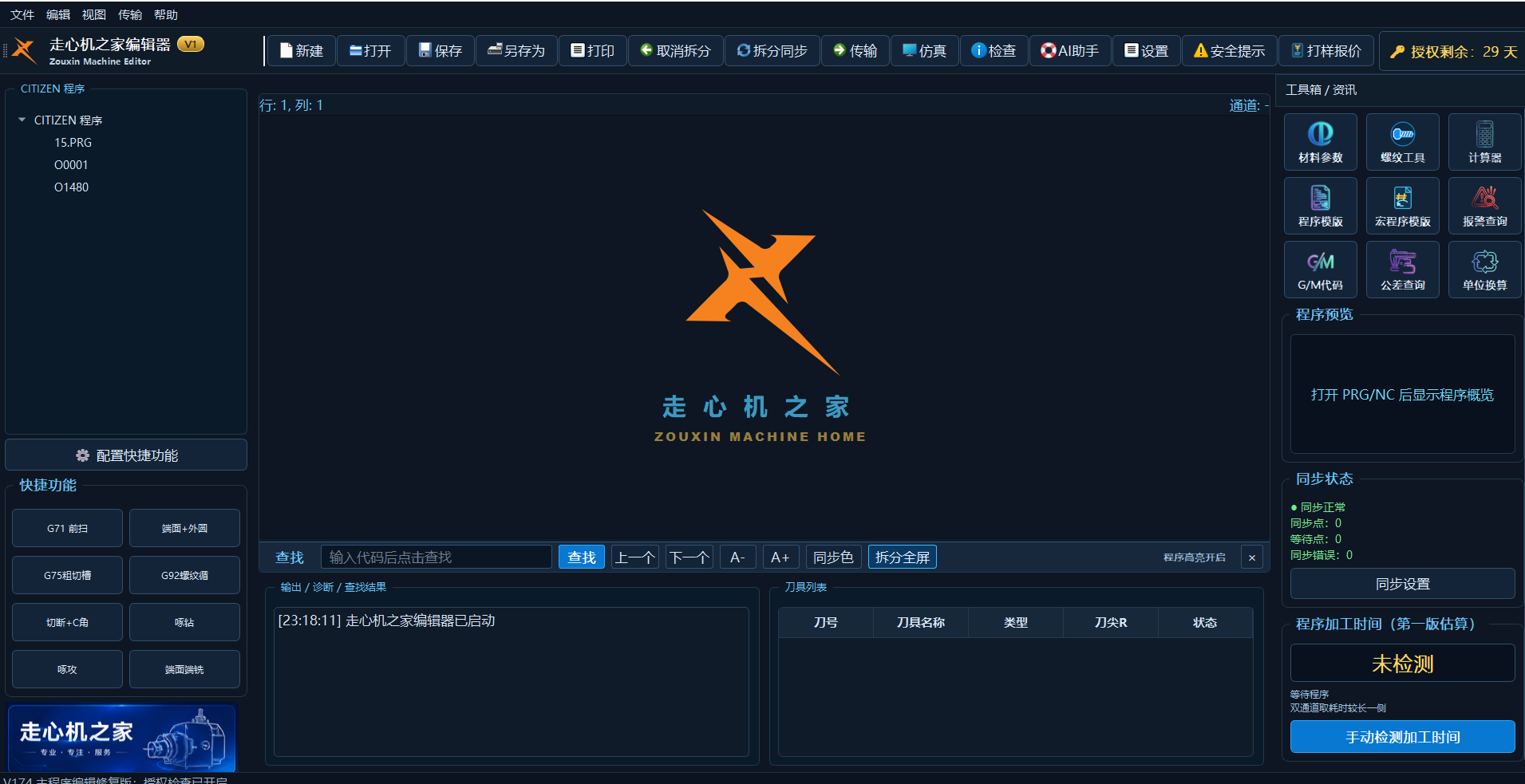Run 检查 program check
Screen dimensions: 1525x784
tap(994, 51)
